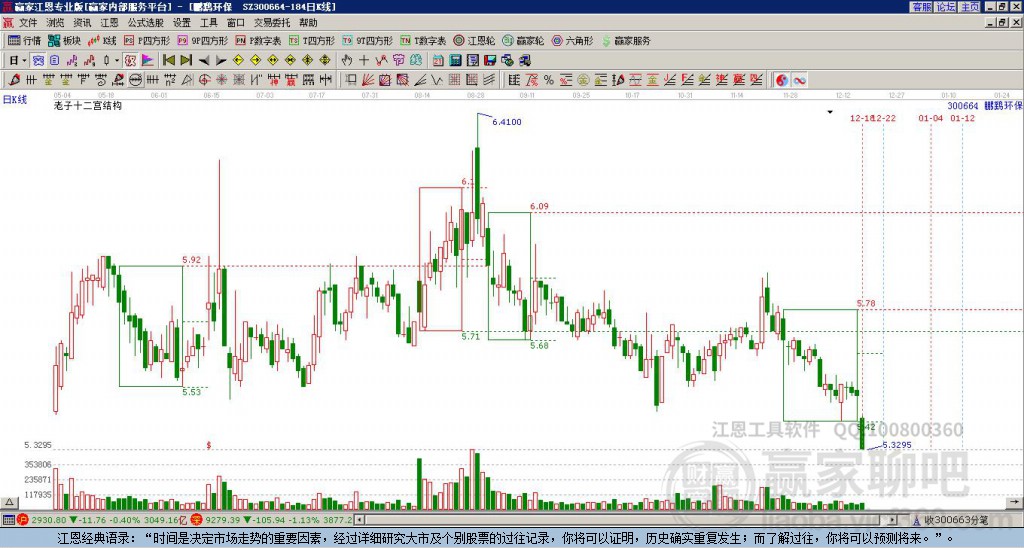Open the 文件 menu

click(28, 23)
